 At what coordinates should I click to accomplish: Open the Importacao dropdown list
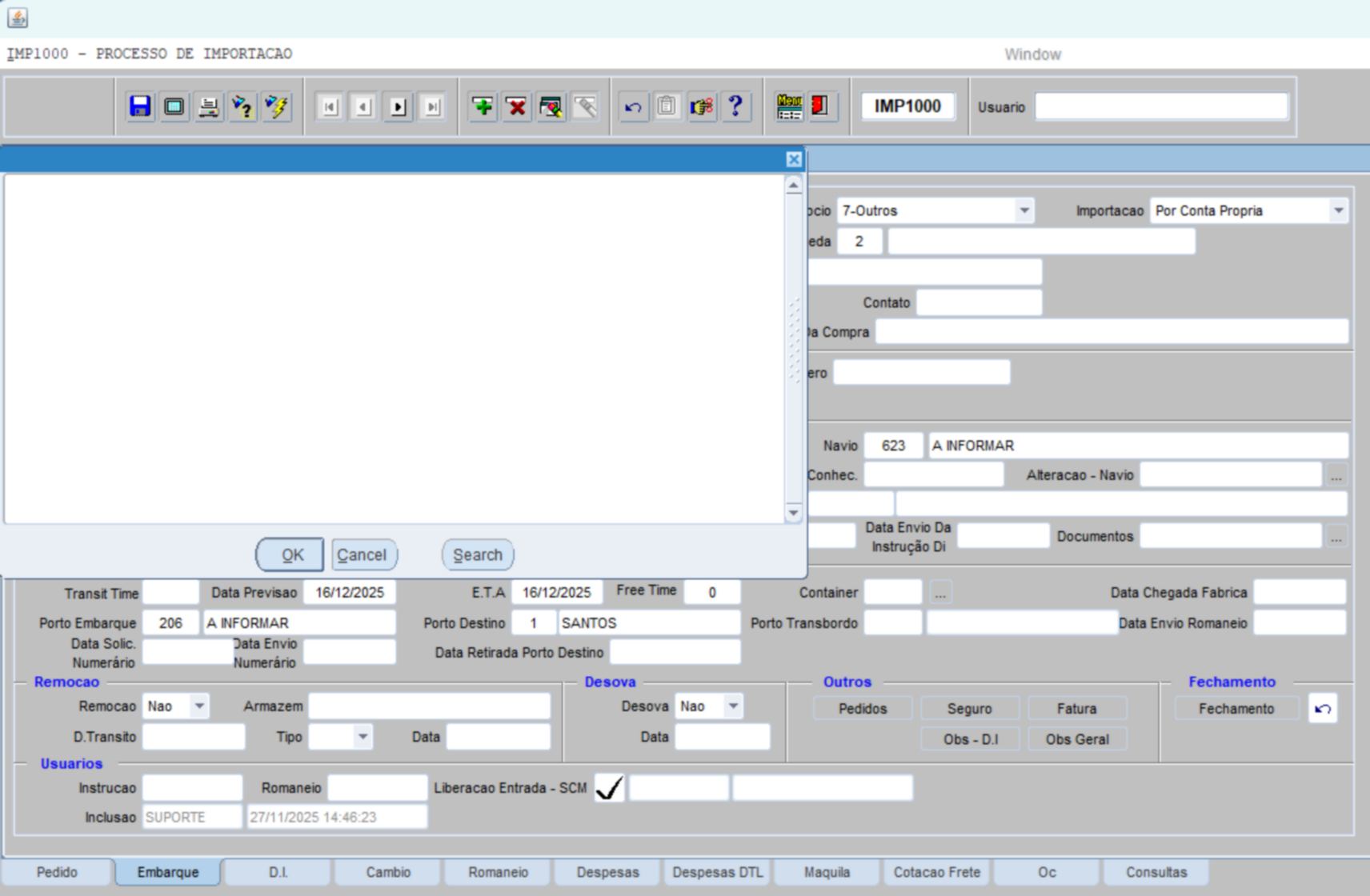[x=1338, y=211]
